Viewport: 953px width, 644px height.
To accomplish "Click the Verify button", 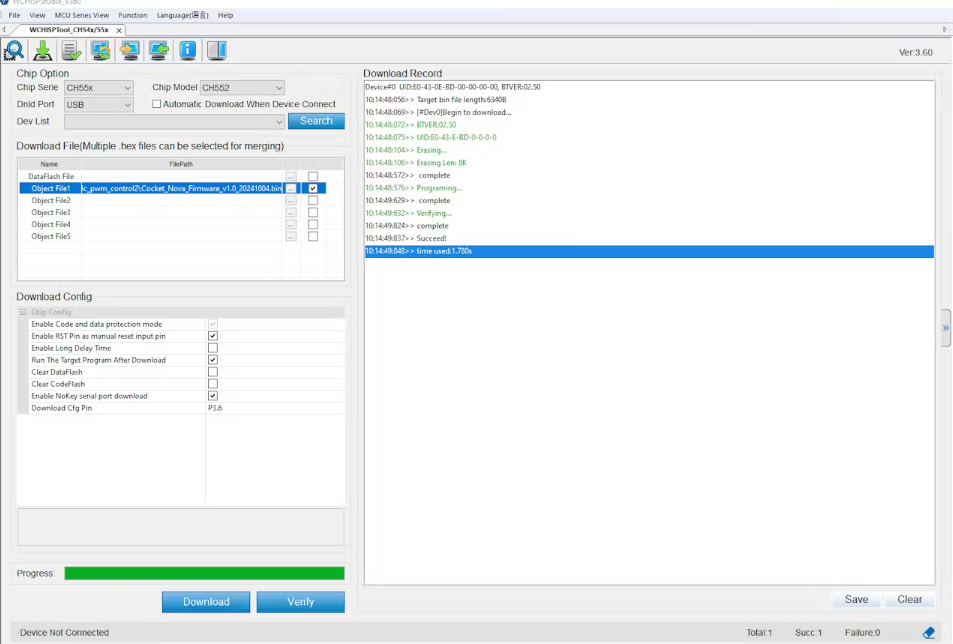I will tap(301, 602).
